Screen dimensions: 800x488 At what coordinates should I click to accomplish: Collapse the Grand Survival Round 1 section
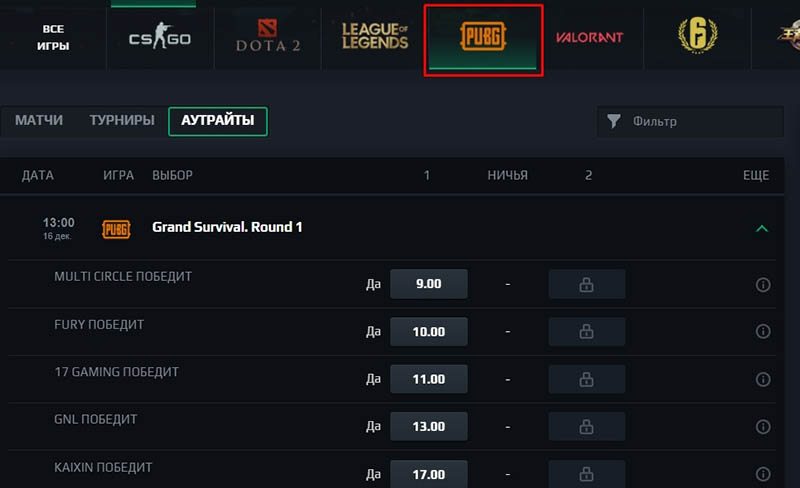[x=762, y=228]
